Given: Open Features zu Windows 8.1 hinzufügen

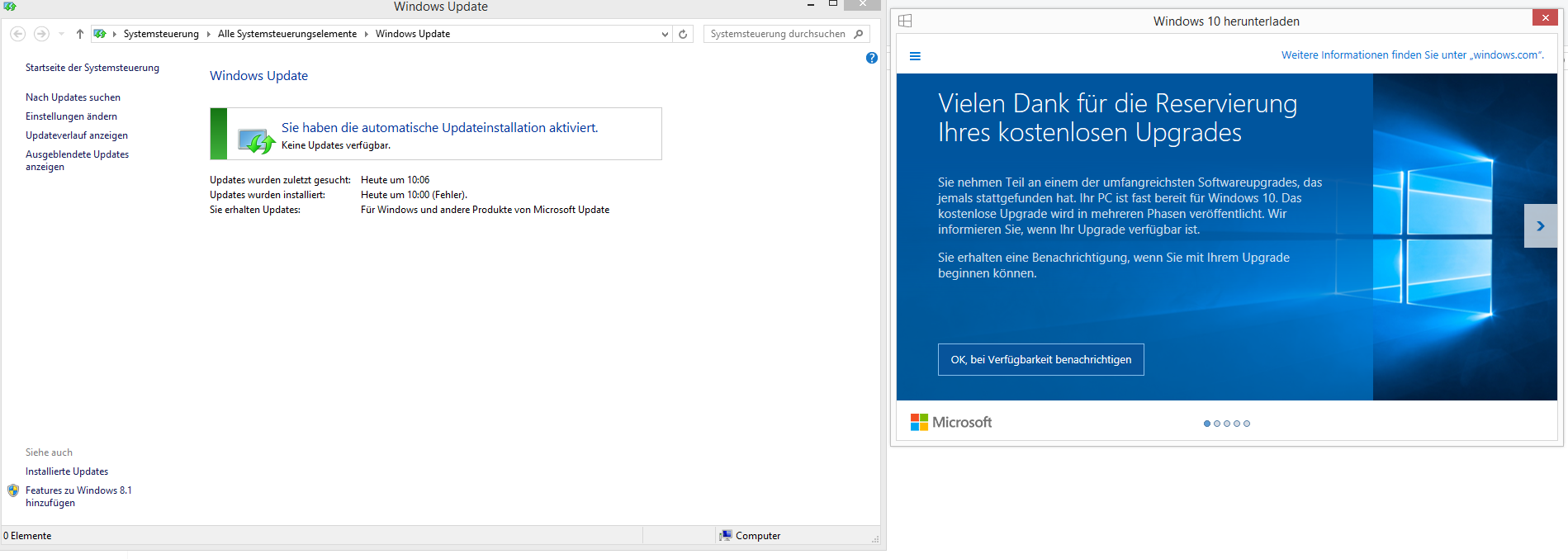Looking at the screenshot, I should pyautogui.click(x=78, y=496).
